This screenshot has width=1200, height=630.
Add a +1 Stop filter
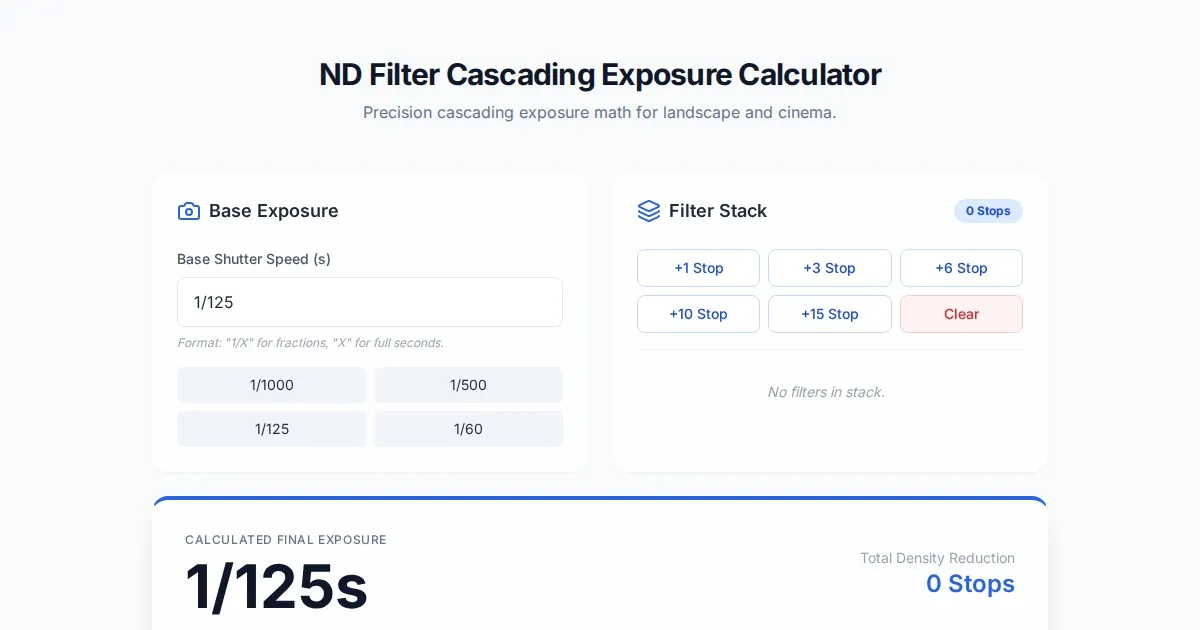698,268
